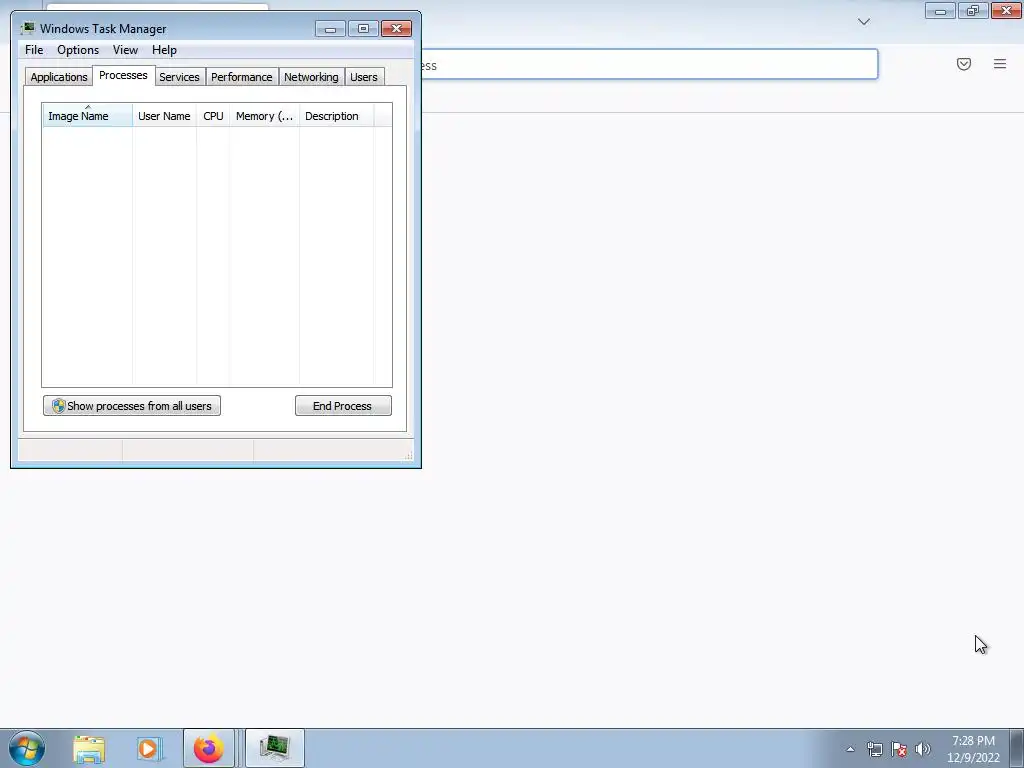
Task: Close the Firefox window
Action: click(x=1006, y=10)
